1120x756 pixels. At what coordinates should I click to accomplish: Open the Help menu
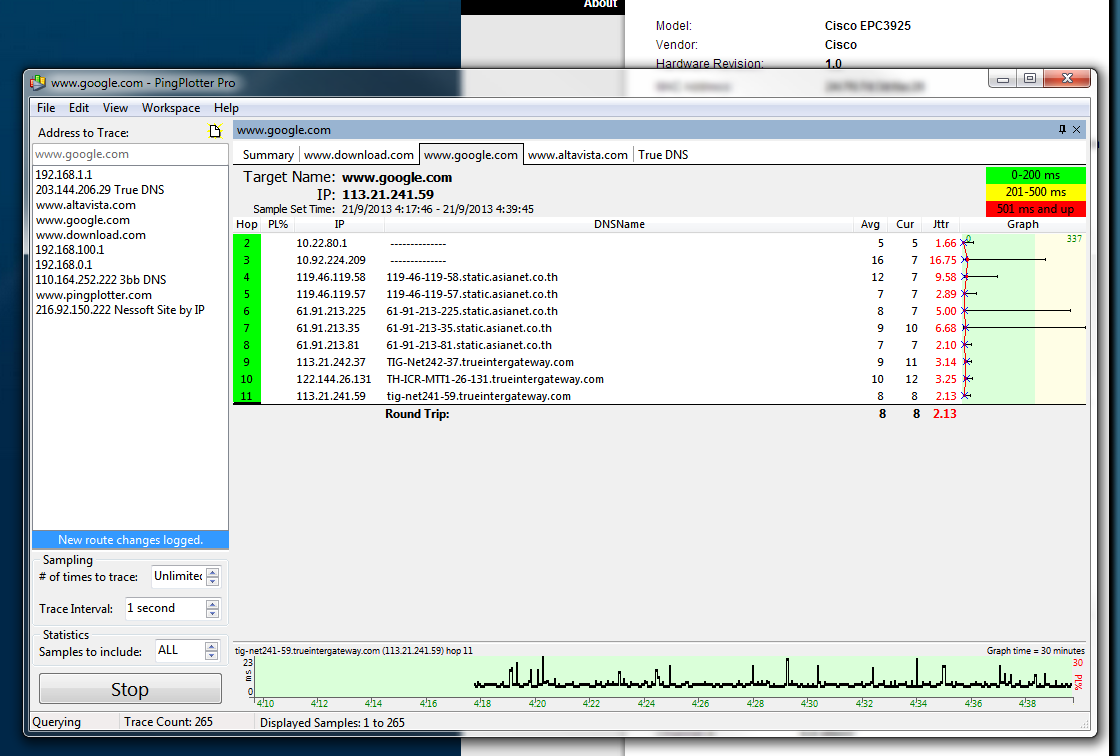coord(226,108)
